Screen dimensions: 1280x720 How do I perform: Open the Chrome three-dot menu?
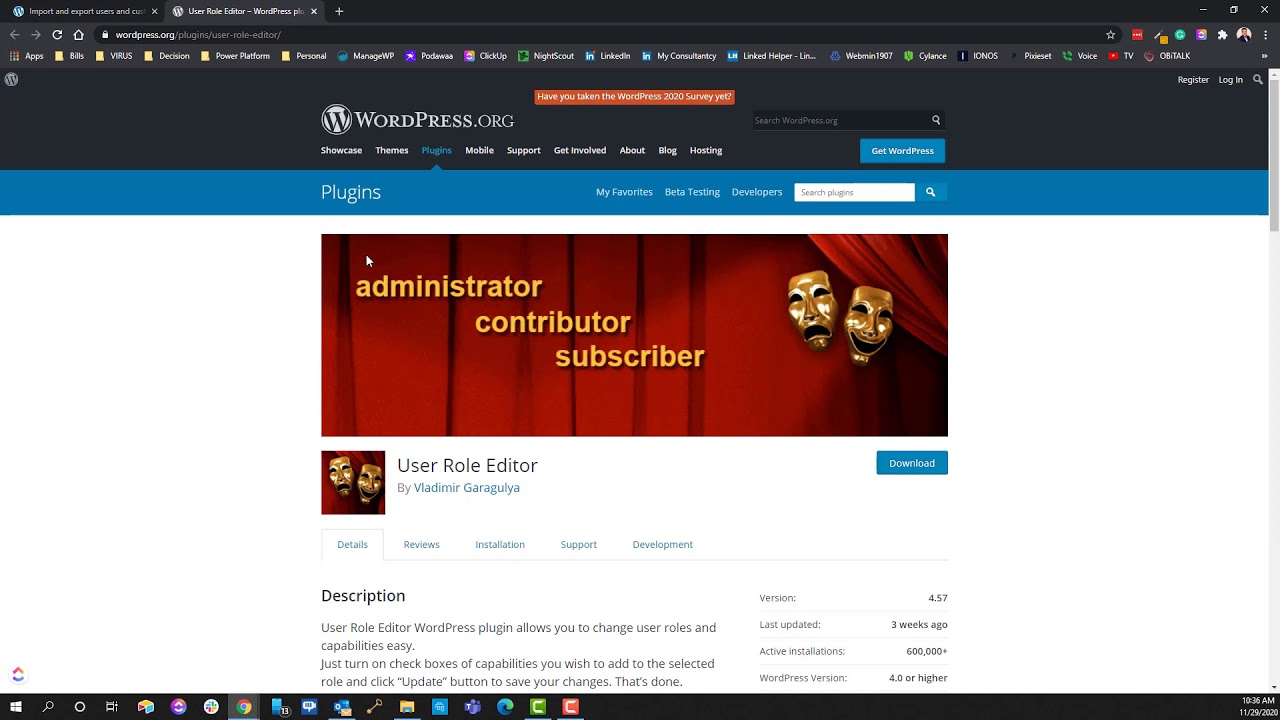(x=1265, y=34)
